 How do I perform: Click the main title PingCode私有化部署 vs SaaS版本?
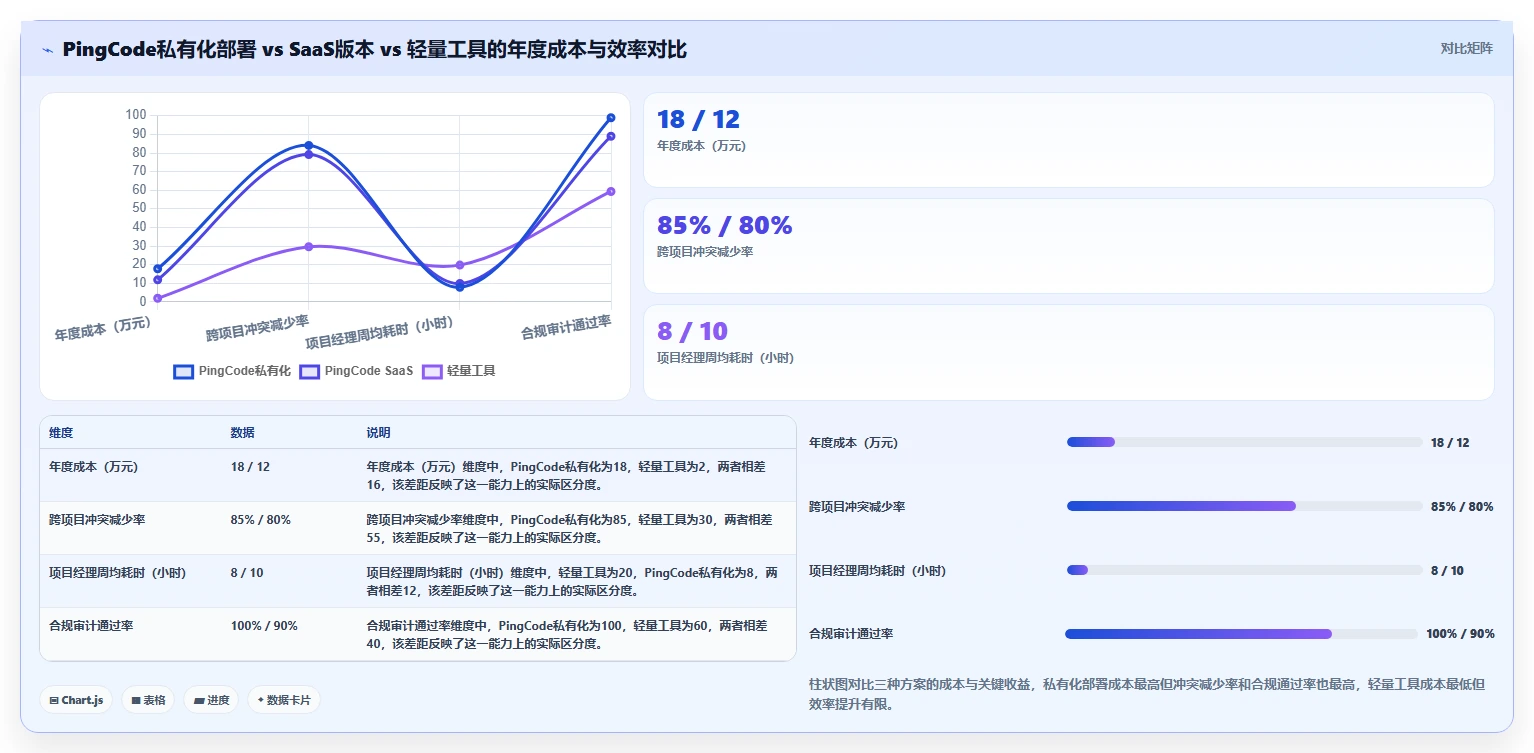(x=375, y=49)
